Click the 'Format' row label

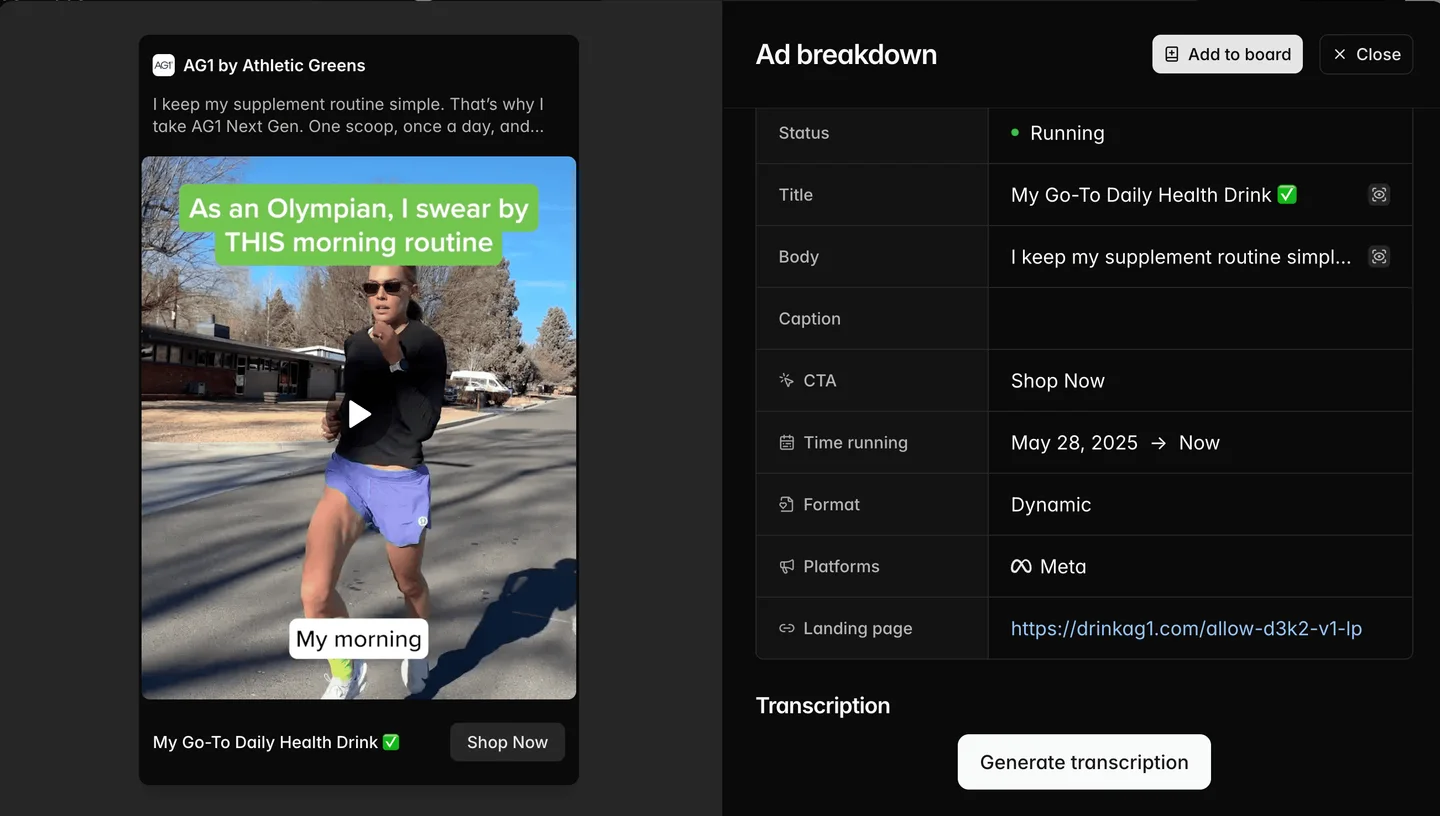pos(831,504)
